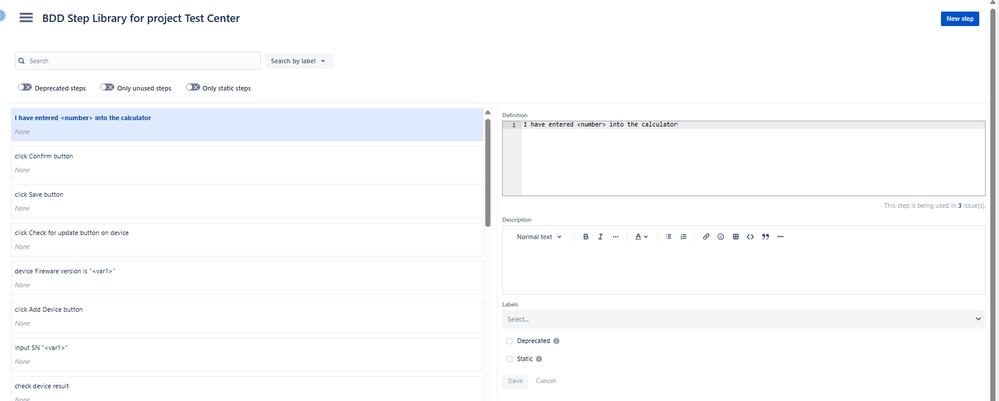Image resolution: width=999 pixels, height=401 pixels.
Task: Open the hamburger navigation menu
Action: point(26,18)
